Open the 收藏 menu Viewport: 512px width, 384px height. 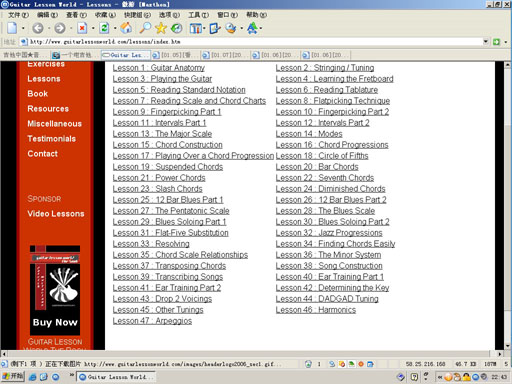coord(105,15)
